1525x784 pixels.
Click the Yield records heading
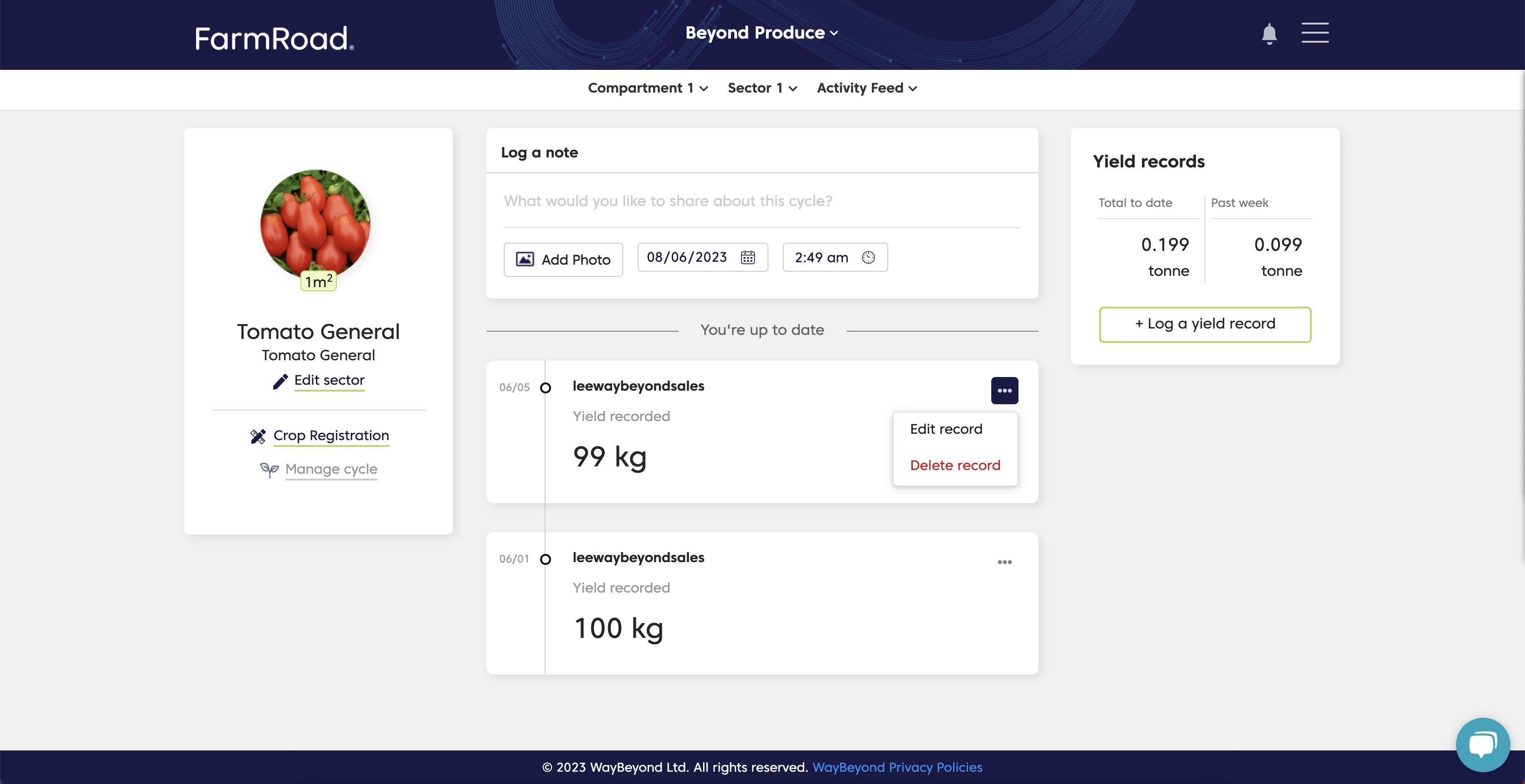coord(1148,162)
